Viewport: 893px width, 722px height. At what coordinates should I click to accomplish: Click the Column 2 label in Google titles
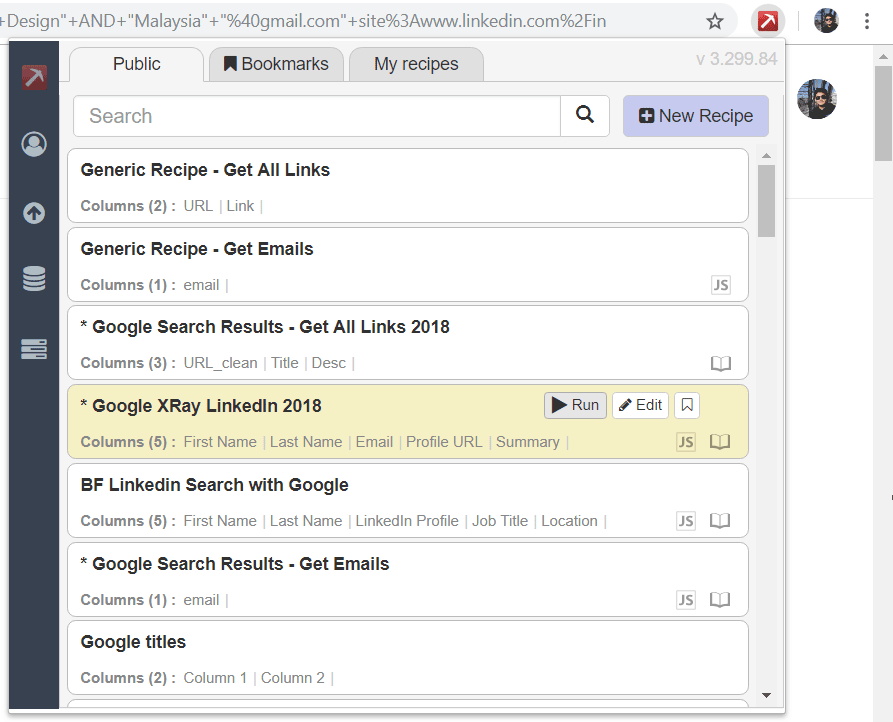coord(293,678)
